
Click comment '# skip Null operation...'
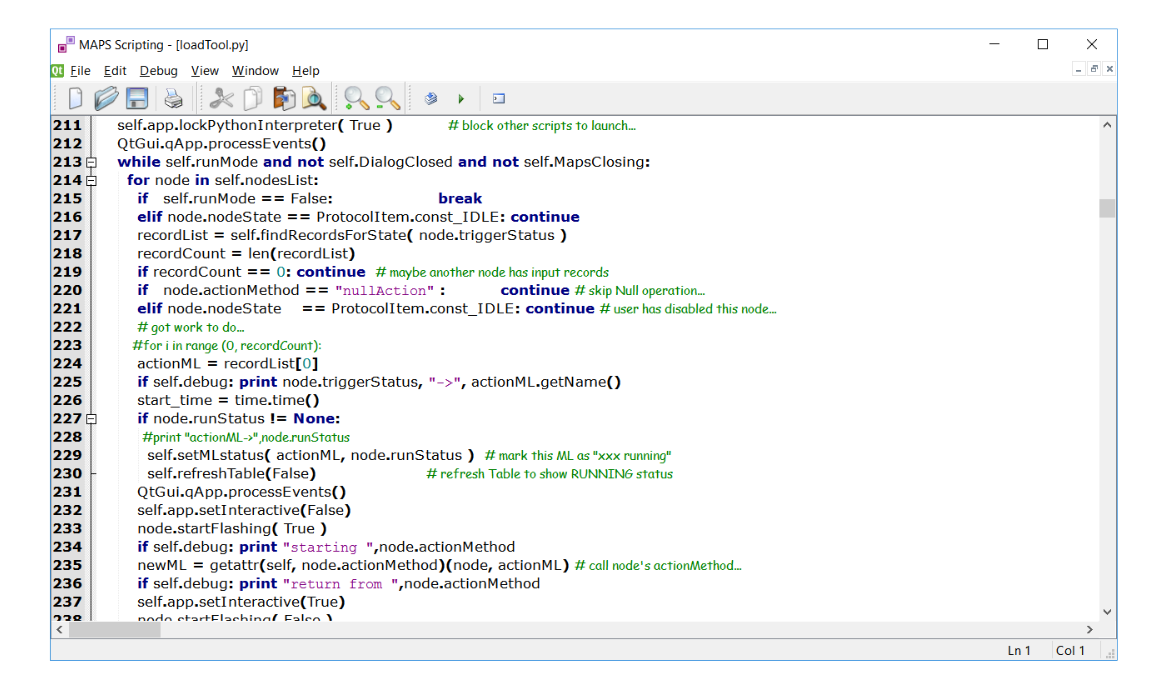[x=639, y=290]
